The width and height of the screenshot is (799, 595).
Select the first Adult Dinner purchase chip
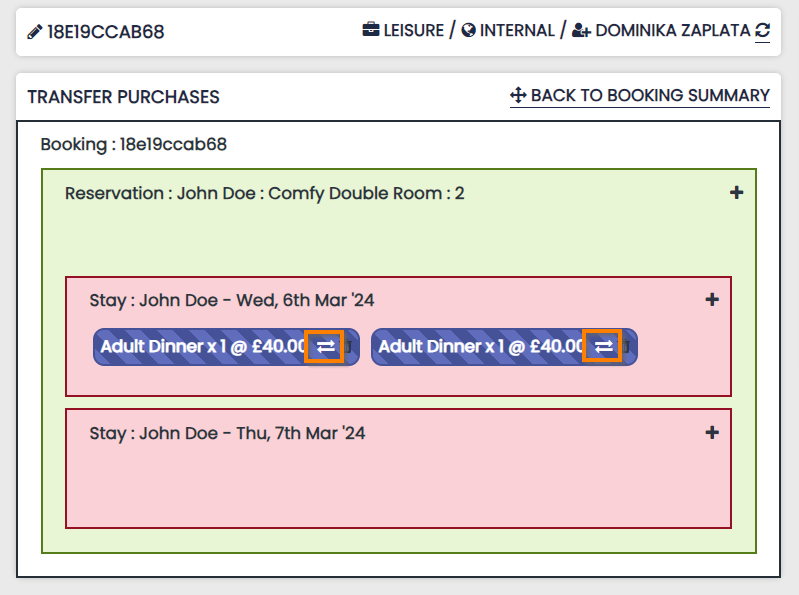202,347
